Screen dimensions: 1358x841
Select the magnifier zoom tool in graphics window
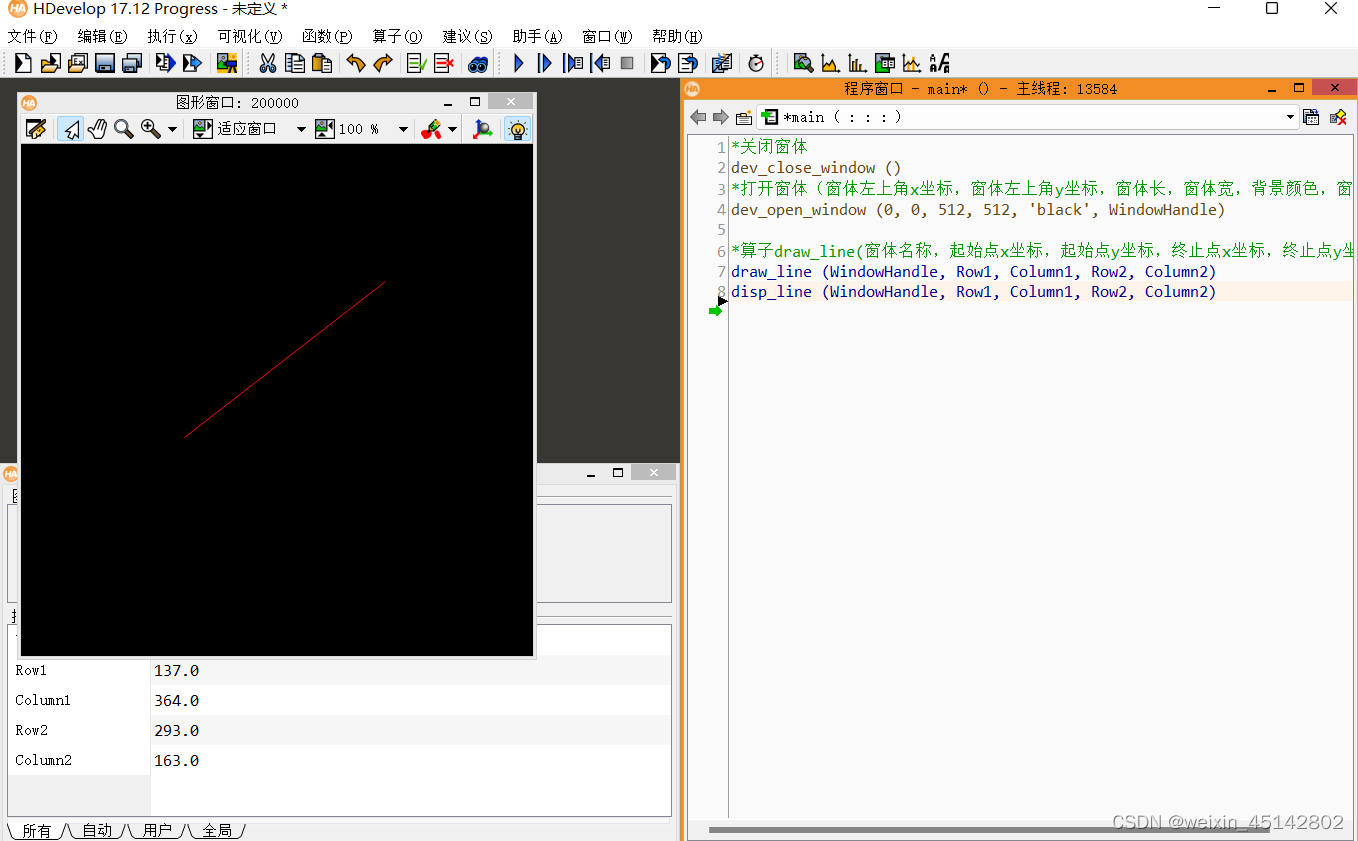coord(124,129)
